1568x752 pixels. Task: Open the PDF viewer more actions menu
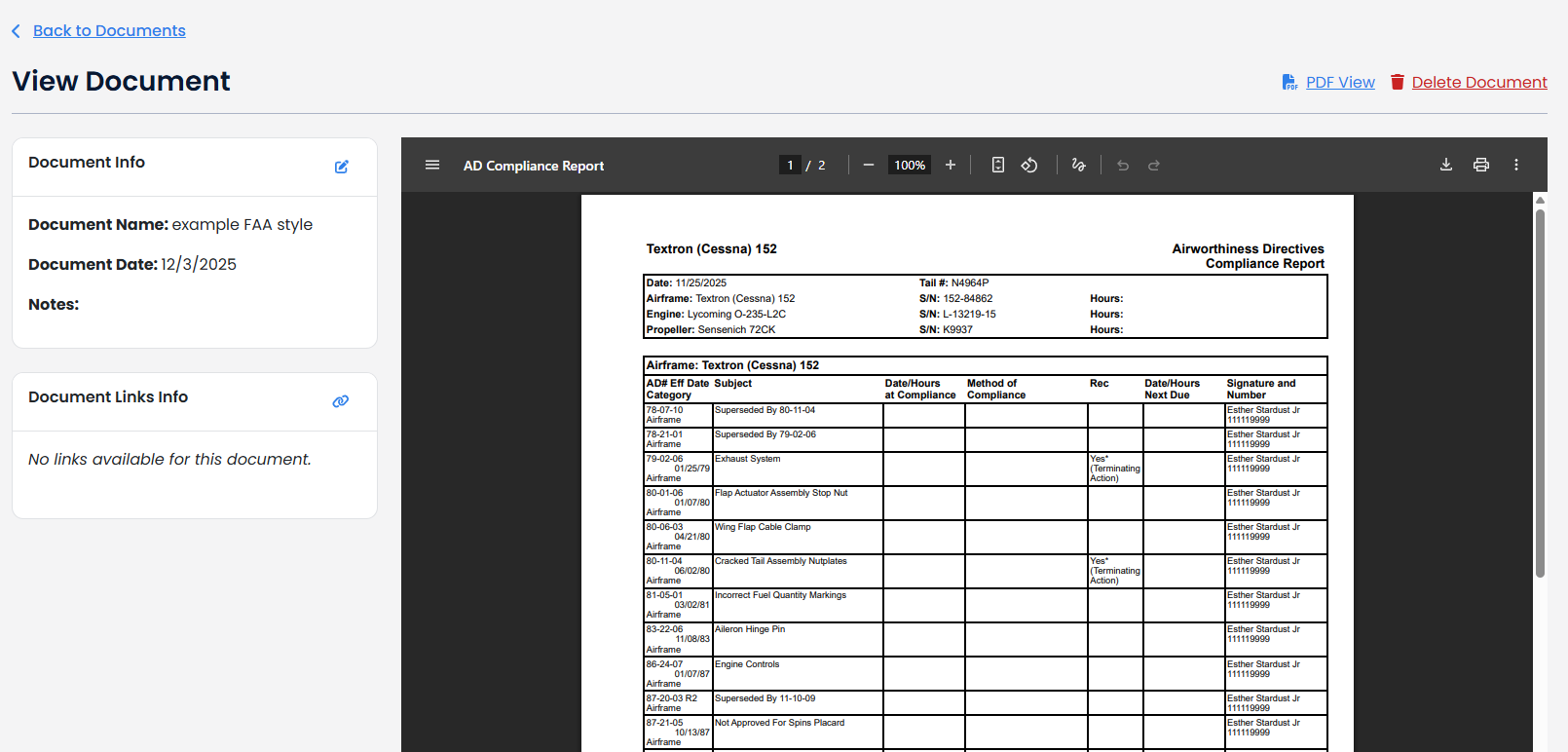coord(1516,166)
